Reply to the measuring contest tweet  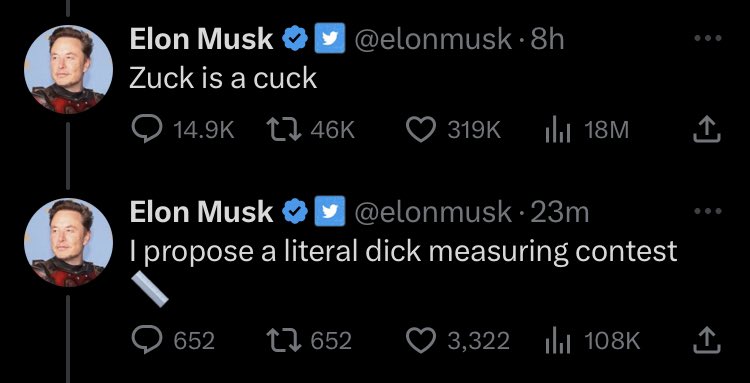146,340
